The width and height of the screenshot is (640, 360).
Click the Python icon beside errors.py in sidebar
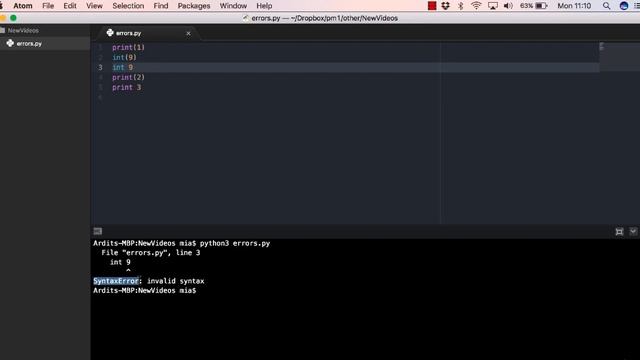10,43
